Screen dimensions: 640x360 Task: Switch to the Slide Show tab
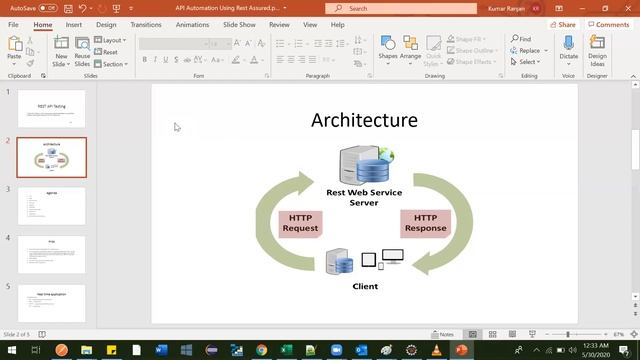coord(239,24)
